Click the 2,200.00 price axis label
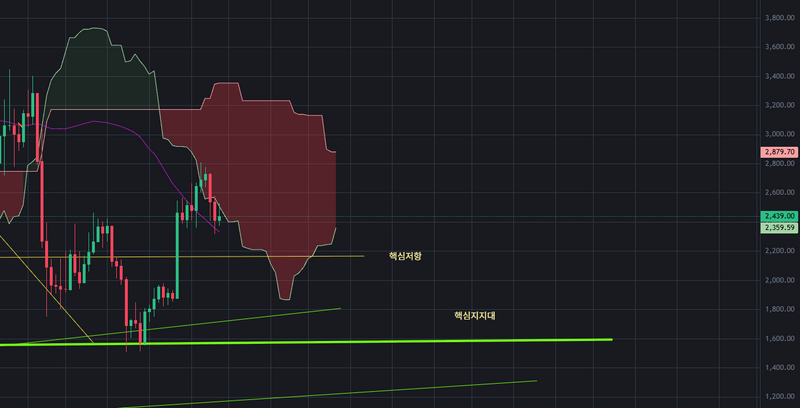 tap(780, 251)
